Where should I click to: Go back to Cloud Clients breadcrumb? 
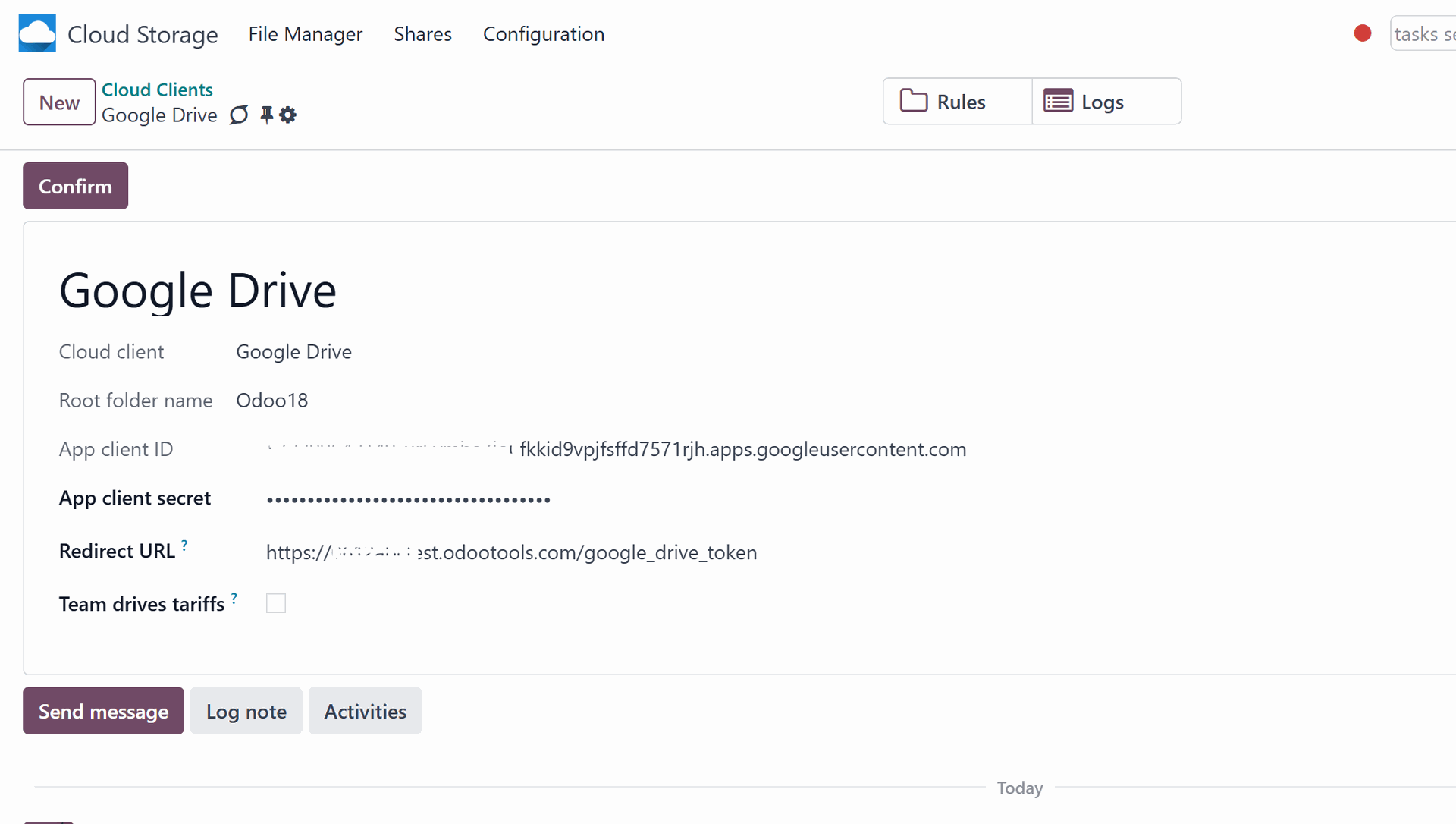[157, 90]
